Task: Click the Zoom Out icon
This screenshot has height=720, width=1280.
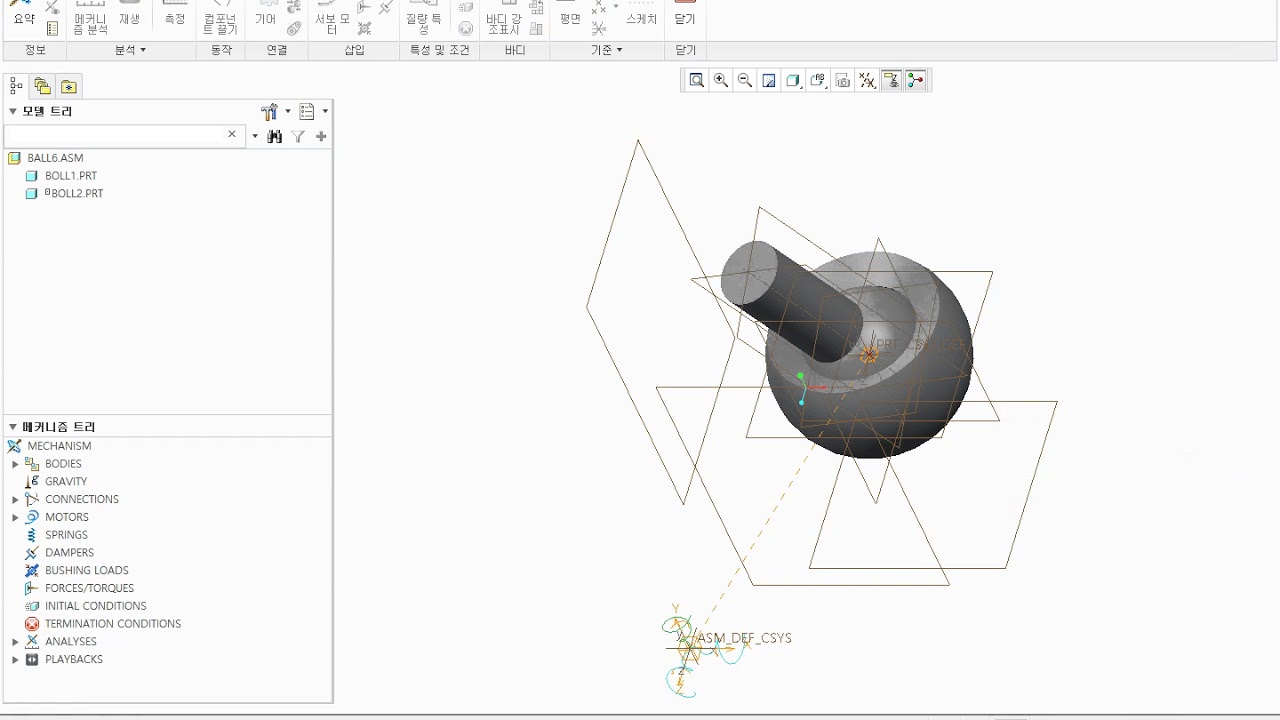Action: point(745,81)
